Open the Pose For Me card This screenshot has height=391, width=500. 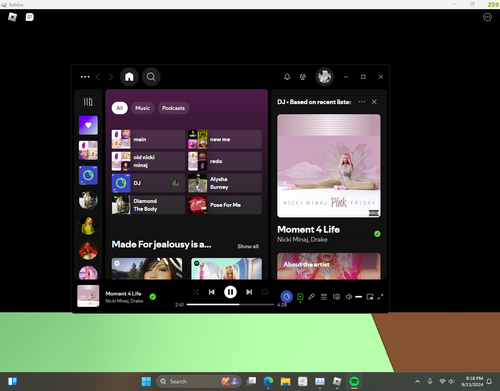(225, 205)
